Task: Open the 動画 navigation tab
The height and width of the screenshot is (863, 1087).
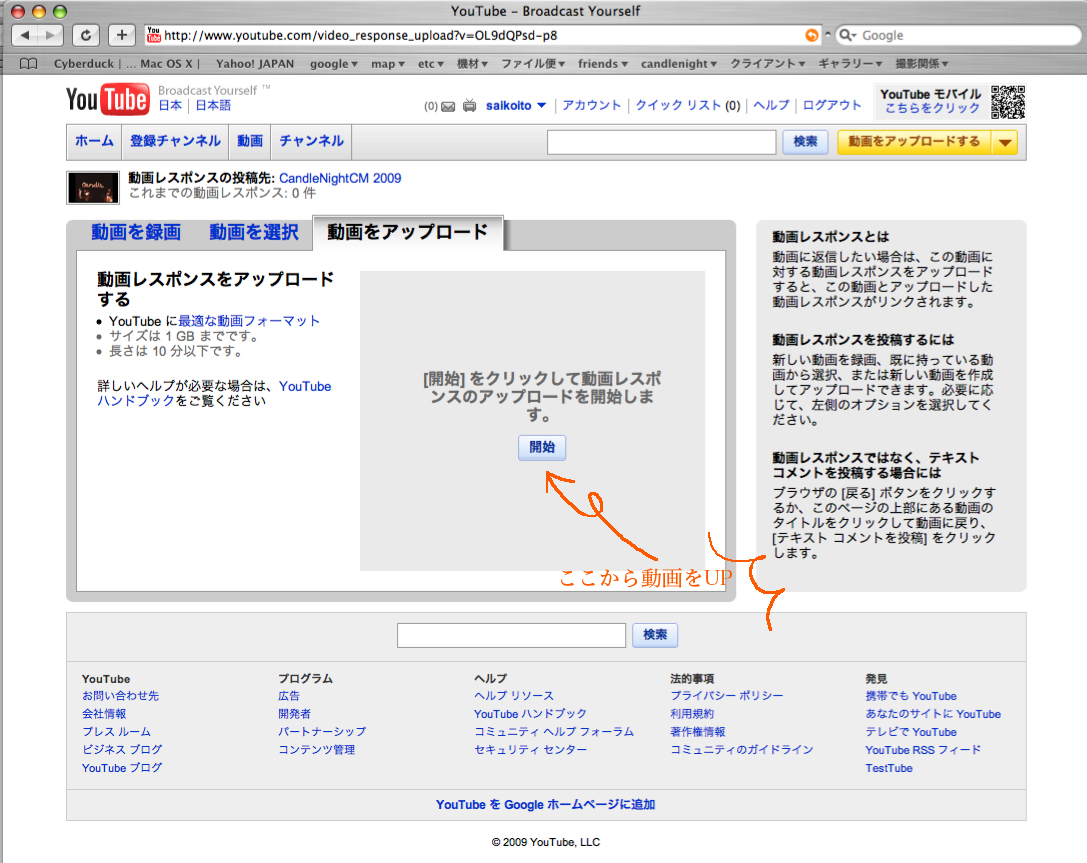Action: pyautogui.click(x=250, y=141)
